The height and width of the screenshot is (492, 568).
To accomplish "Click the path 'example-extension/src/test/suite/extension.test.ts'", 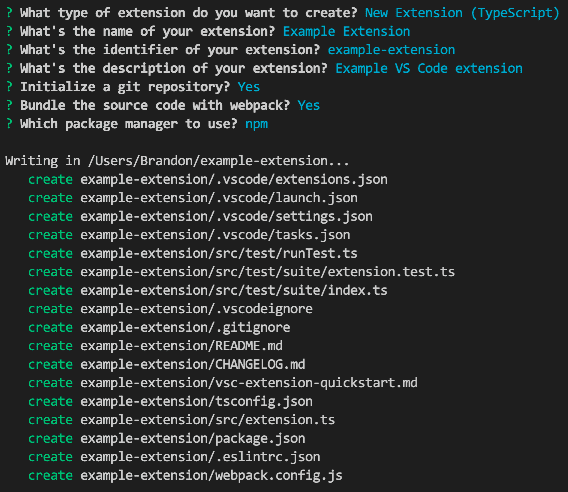I will pyautogui.click(x=268, y=272).
